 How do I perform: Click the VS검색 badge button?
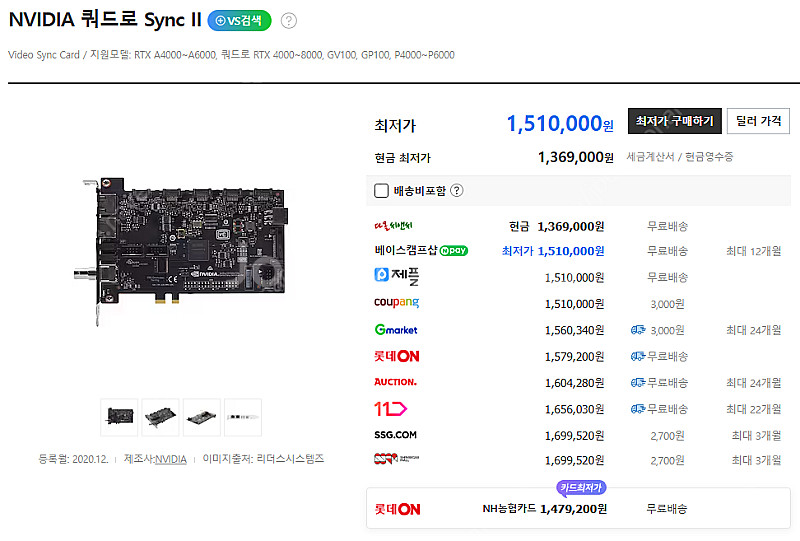239,20
